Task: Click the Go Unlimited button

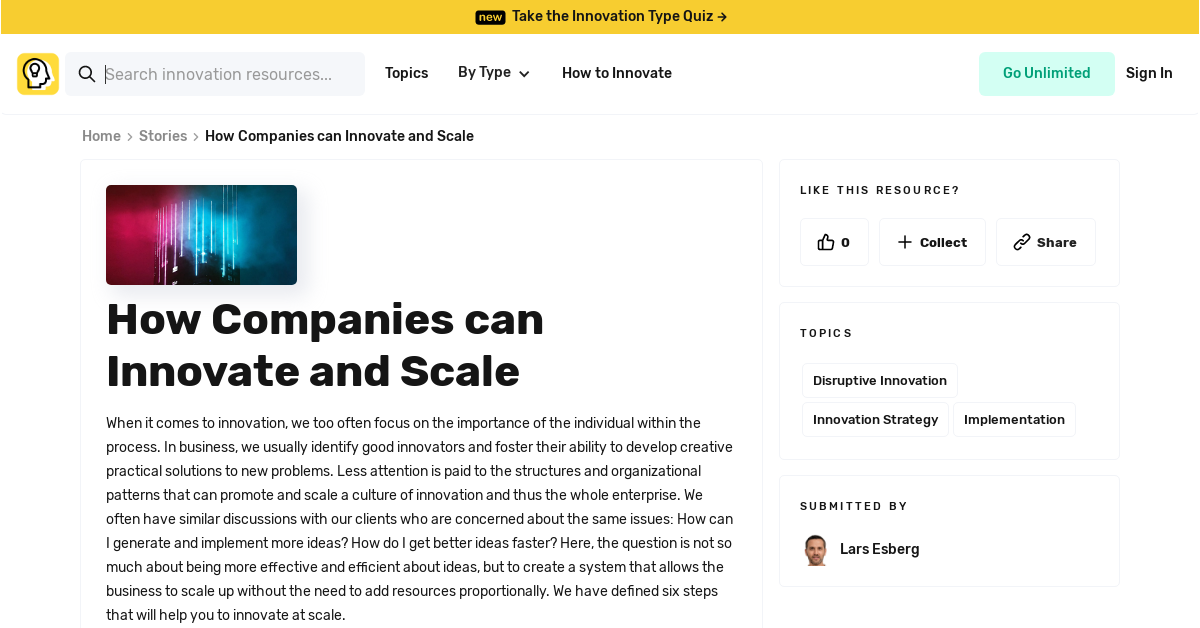Action: pos(1047,73)
